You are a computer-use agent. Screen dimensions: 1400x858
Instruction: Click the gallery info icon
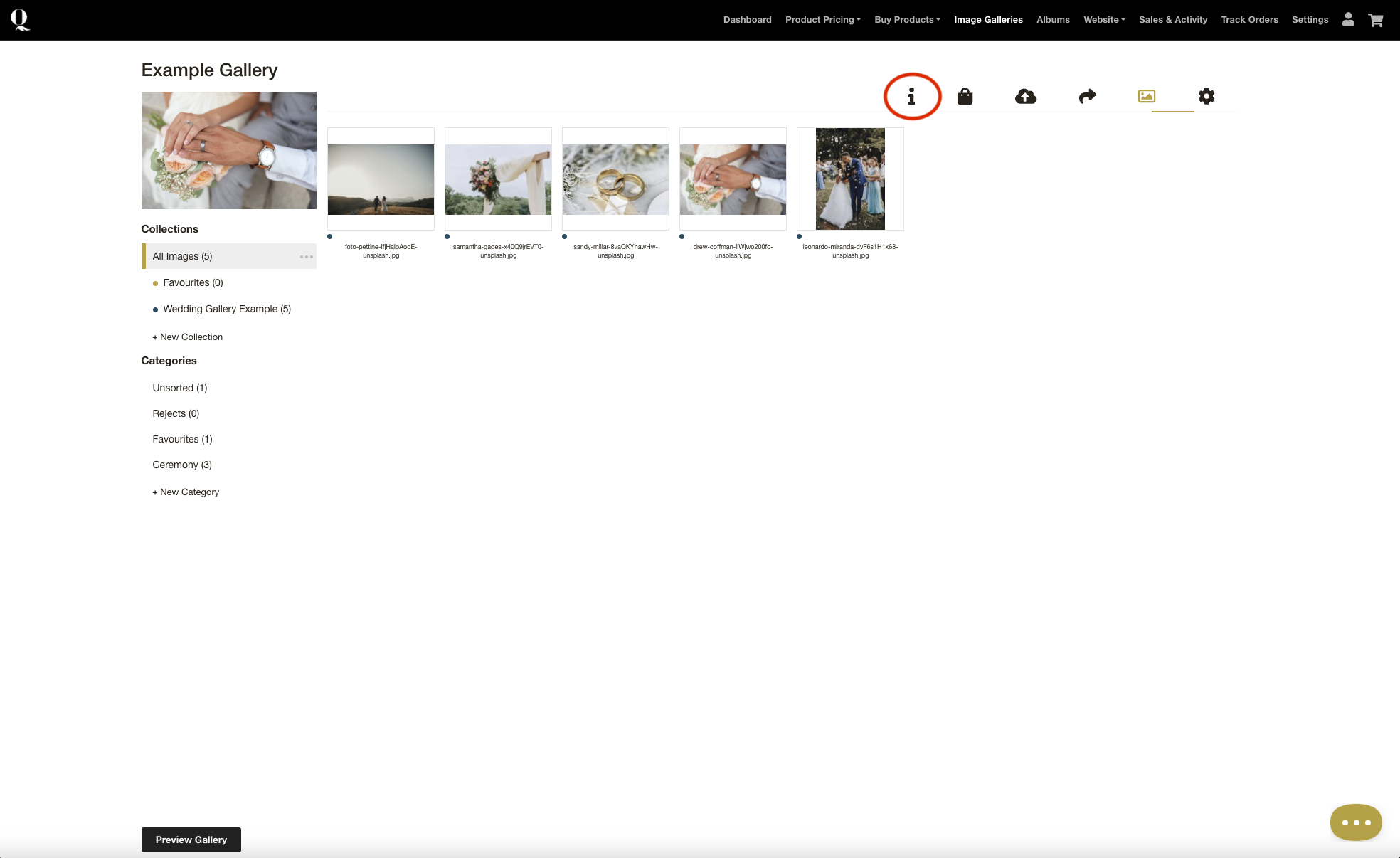coord(911,96)
